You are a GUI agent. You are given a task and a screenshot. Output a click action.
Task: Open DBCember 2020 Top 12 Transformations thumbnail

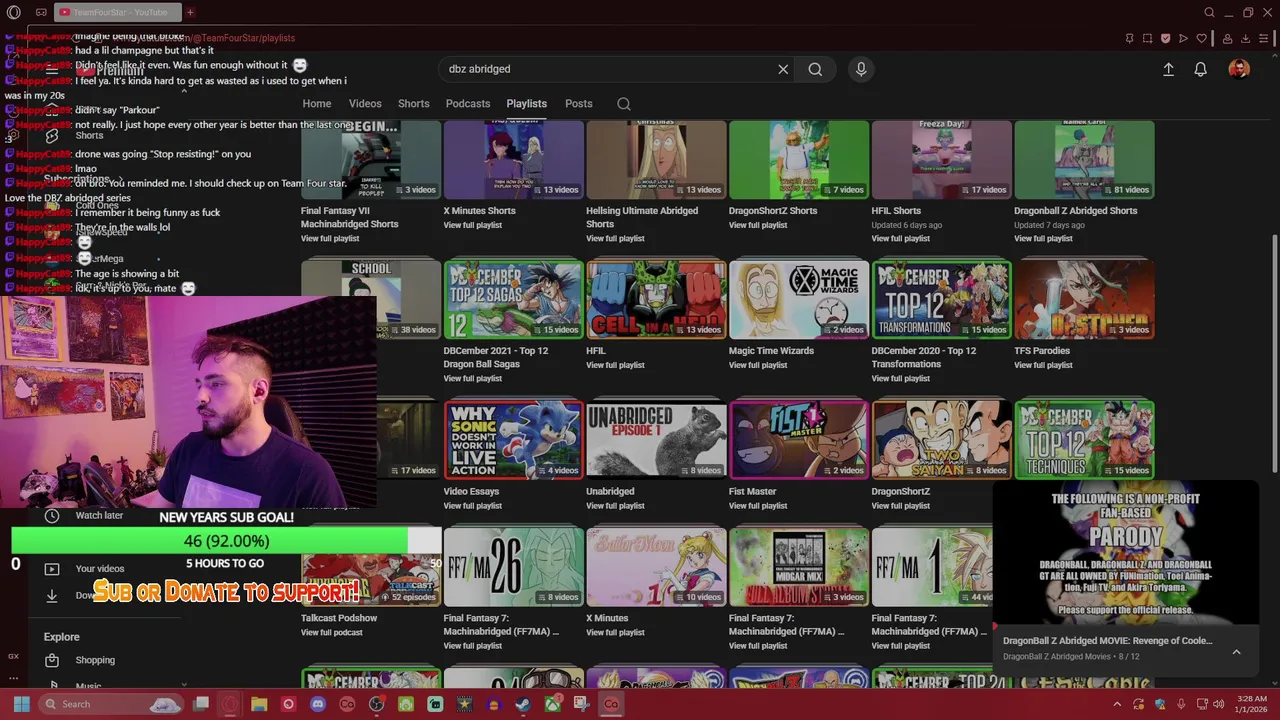click(941, 300)
